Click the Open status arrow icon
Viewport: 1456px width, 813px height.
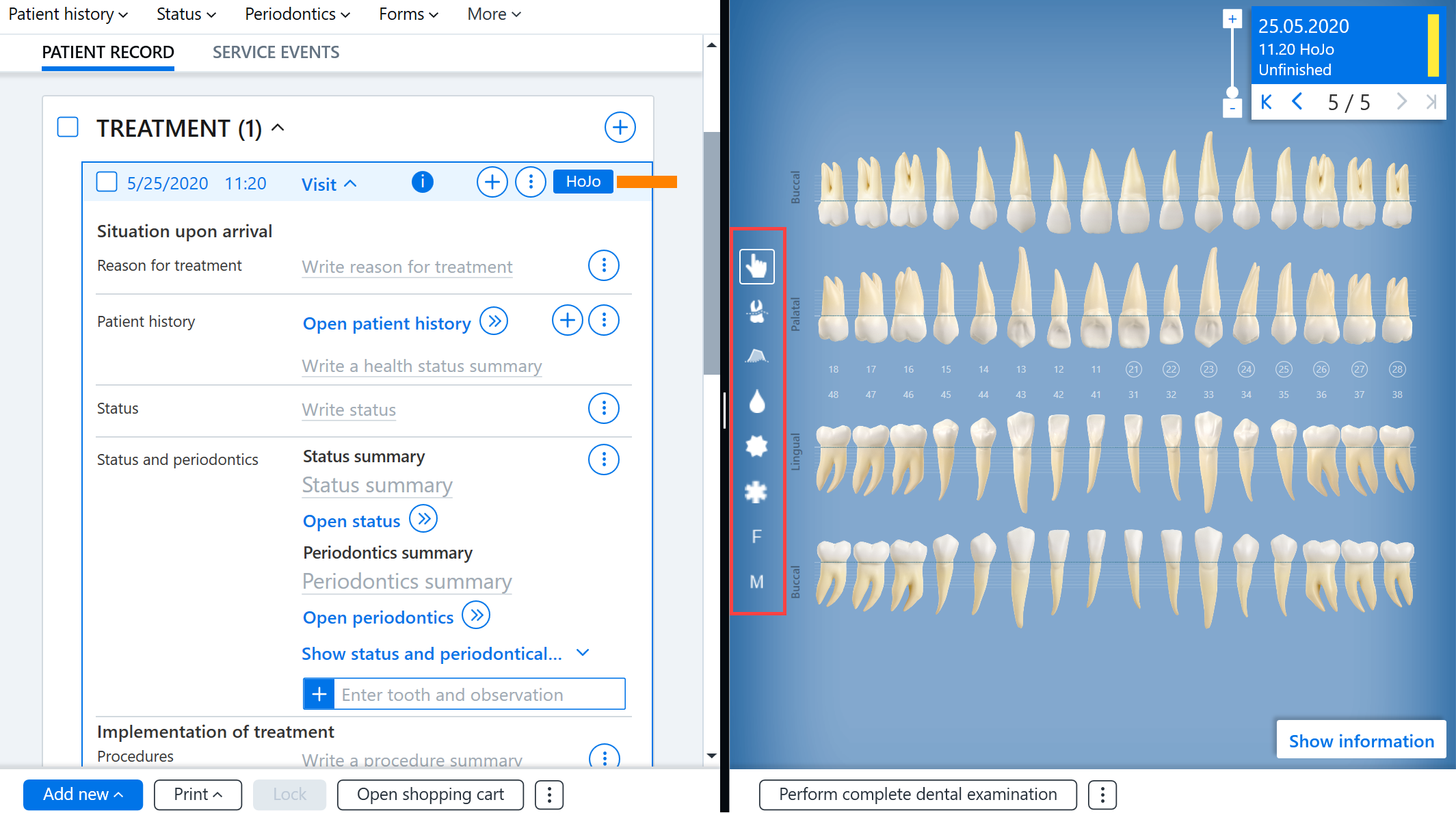tap(423, 519)
